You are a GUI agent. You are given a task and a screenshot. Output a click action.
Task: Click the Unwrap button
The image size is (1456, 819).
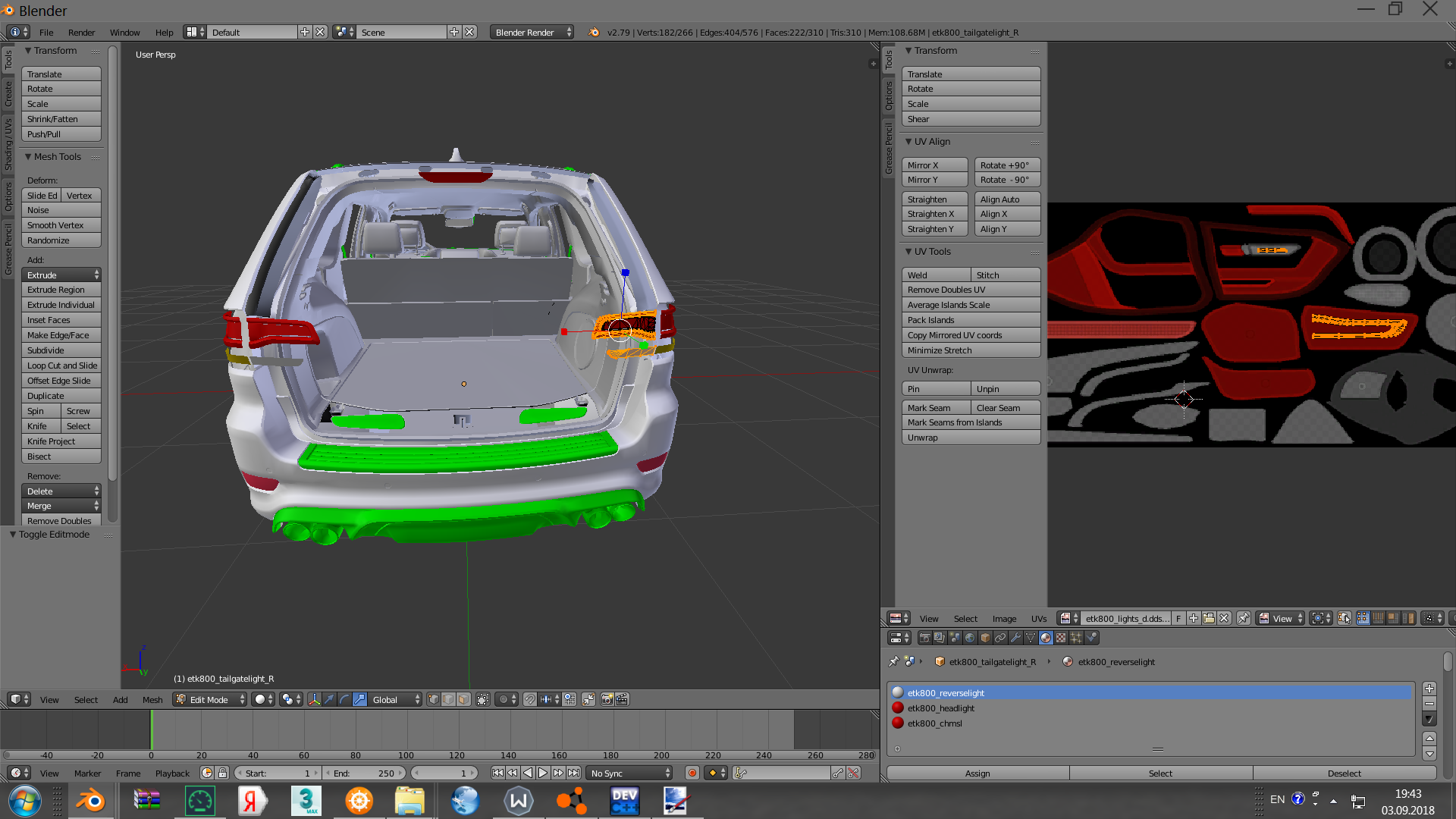(x=971, y=438)
